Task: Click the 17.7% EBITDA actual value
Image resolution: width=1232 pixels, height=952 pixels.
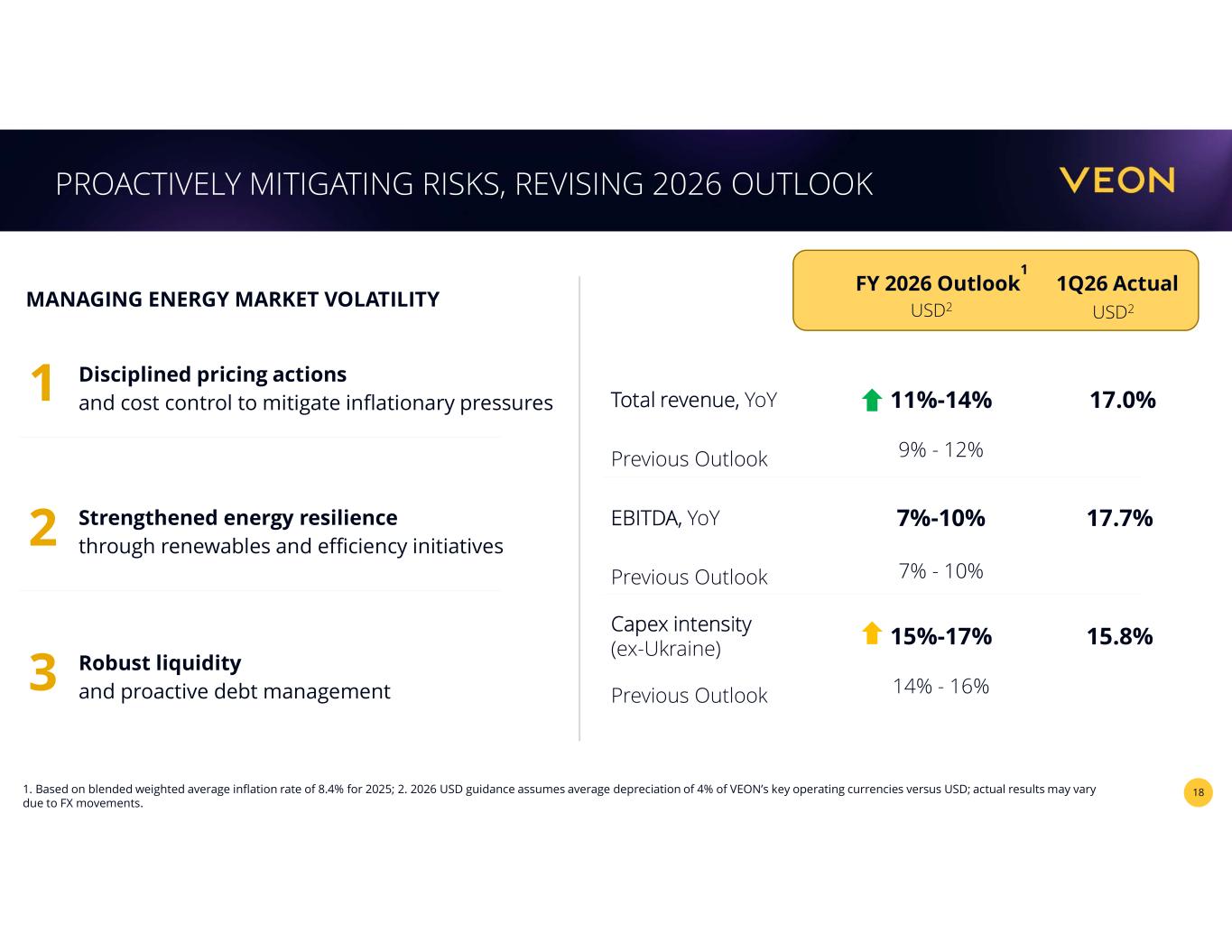Action: pyautogui.click(x=1120, y=518)
